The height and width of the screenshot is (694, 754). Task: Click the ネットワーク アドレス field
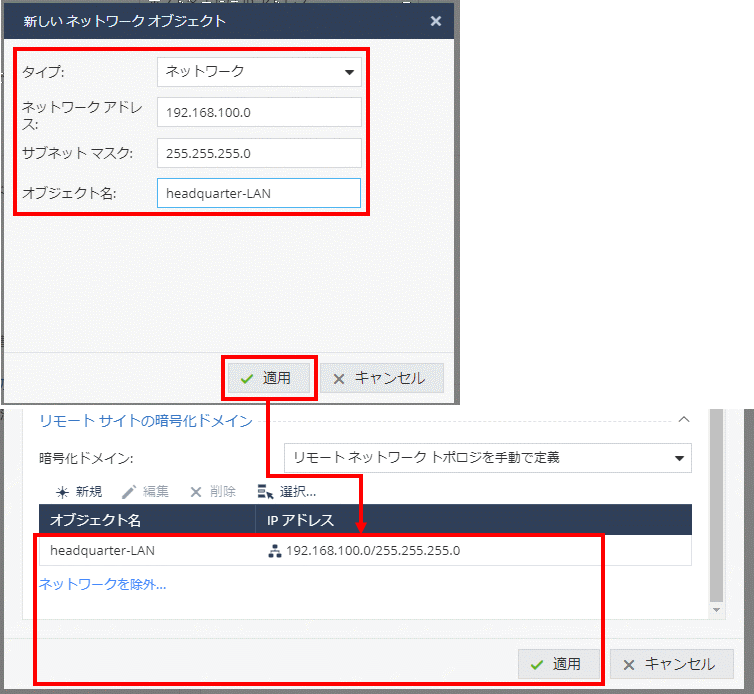tap(259, 112)
